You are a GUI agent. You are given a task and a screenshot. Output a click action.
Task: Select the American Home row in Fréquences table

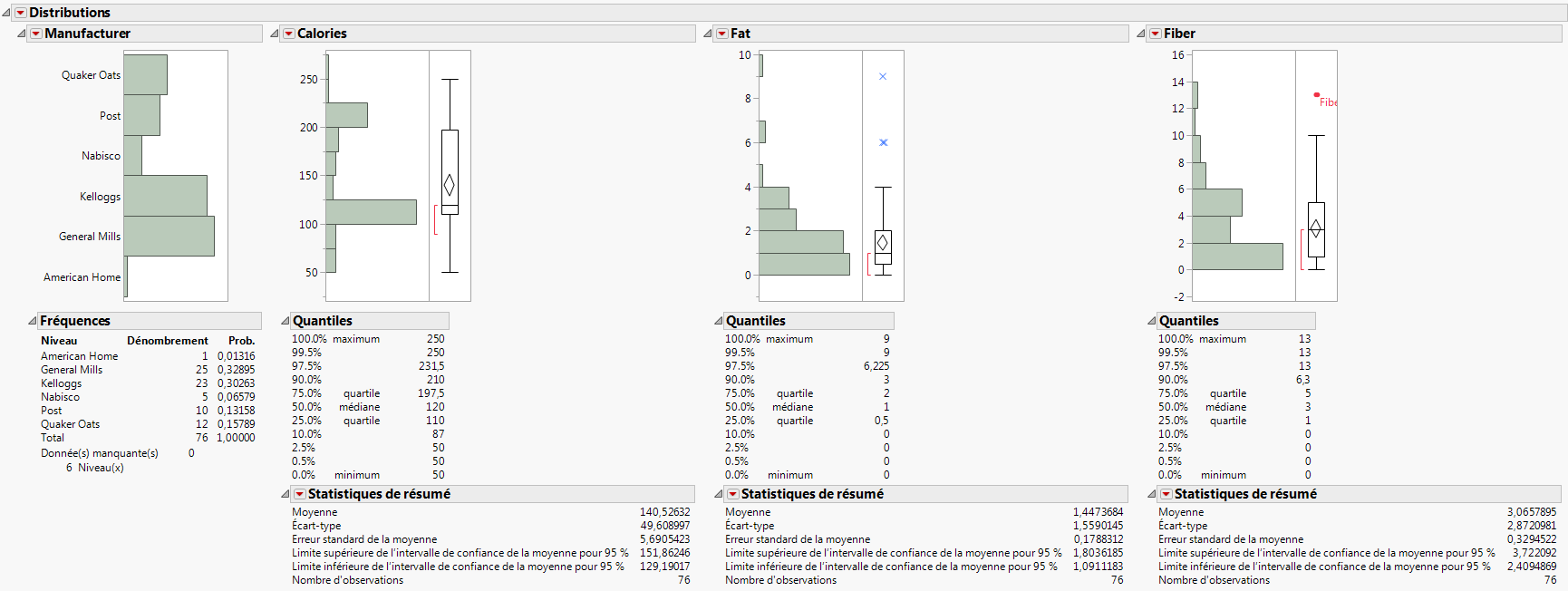148,356
